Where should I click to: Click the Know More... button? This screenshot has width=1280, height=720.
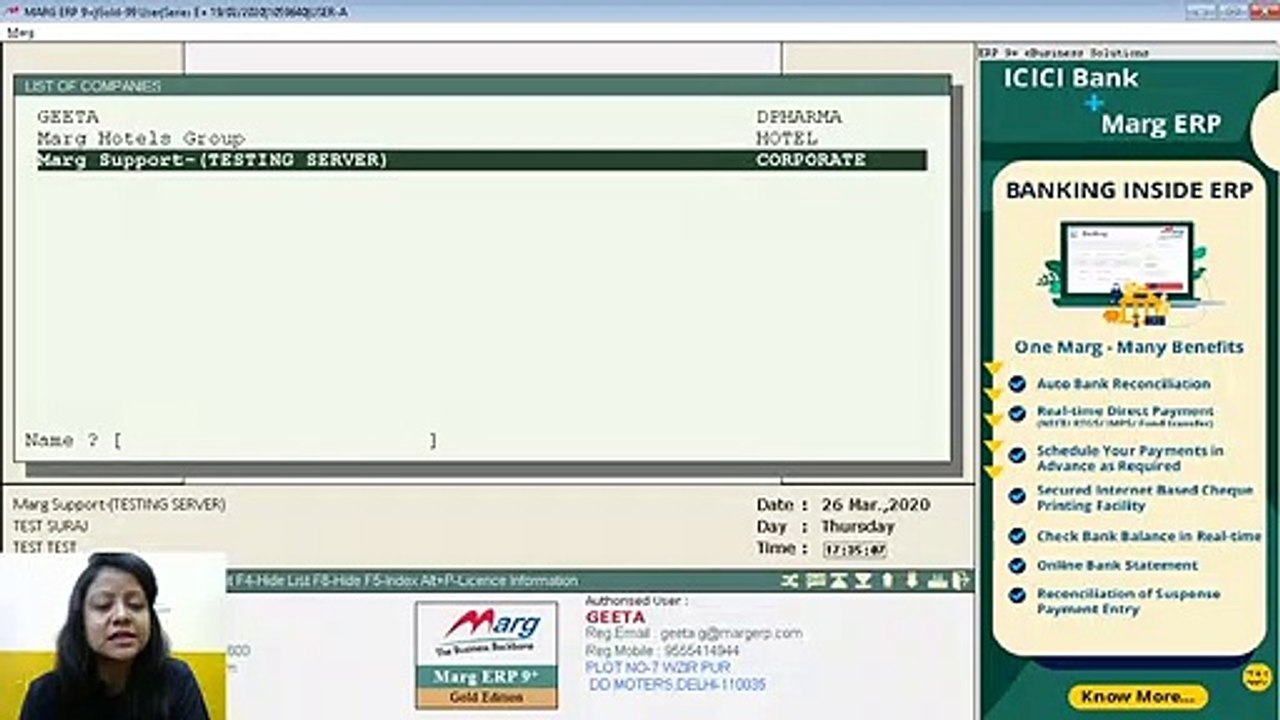pyautogui.click(x=1137, y=696)
